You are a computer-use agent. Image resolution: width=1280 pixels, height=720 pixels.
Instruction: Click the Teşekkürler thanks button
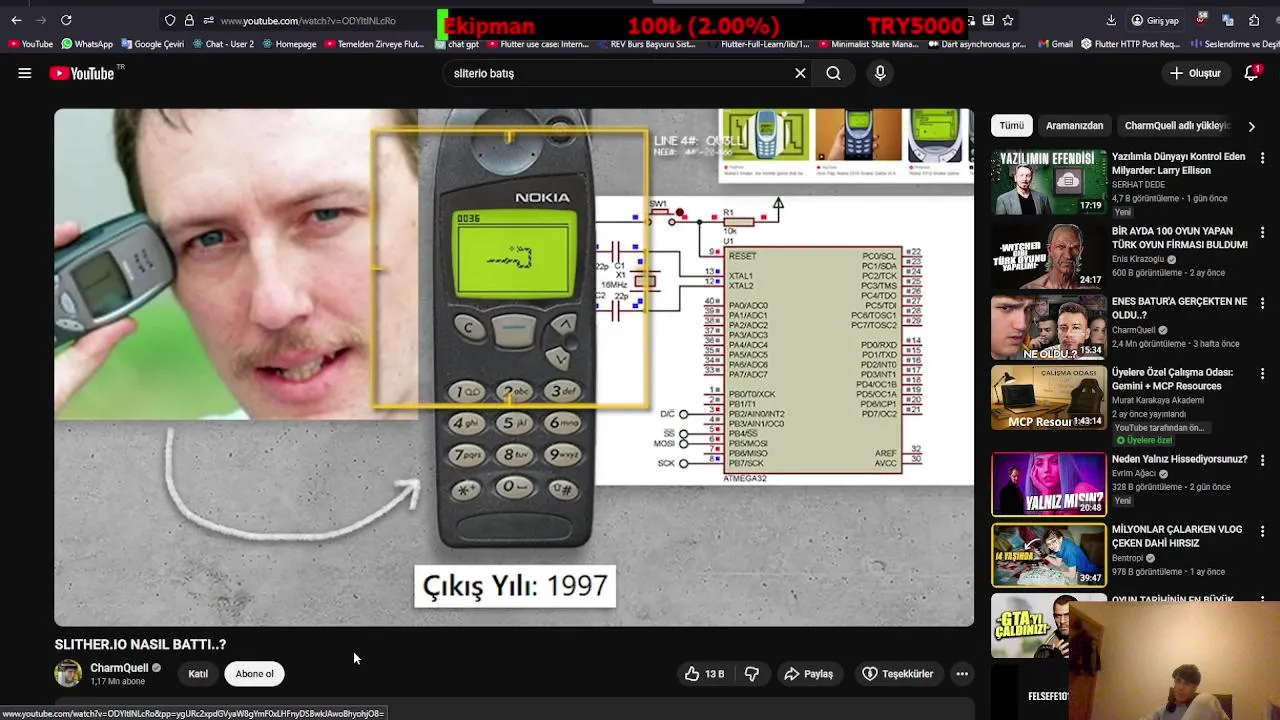(897, 674)
